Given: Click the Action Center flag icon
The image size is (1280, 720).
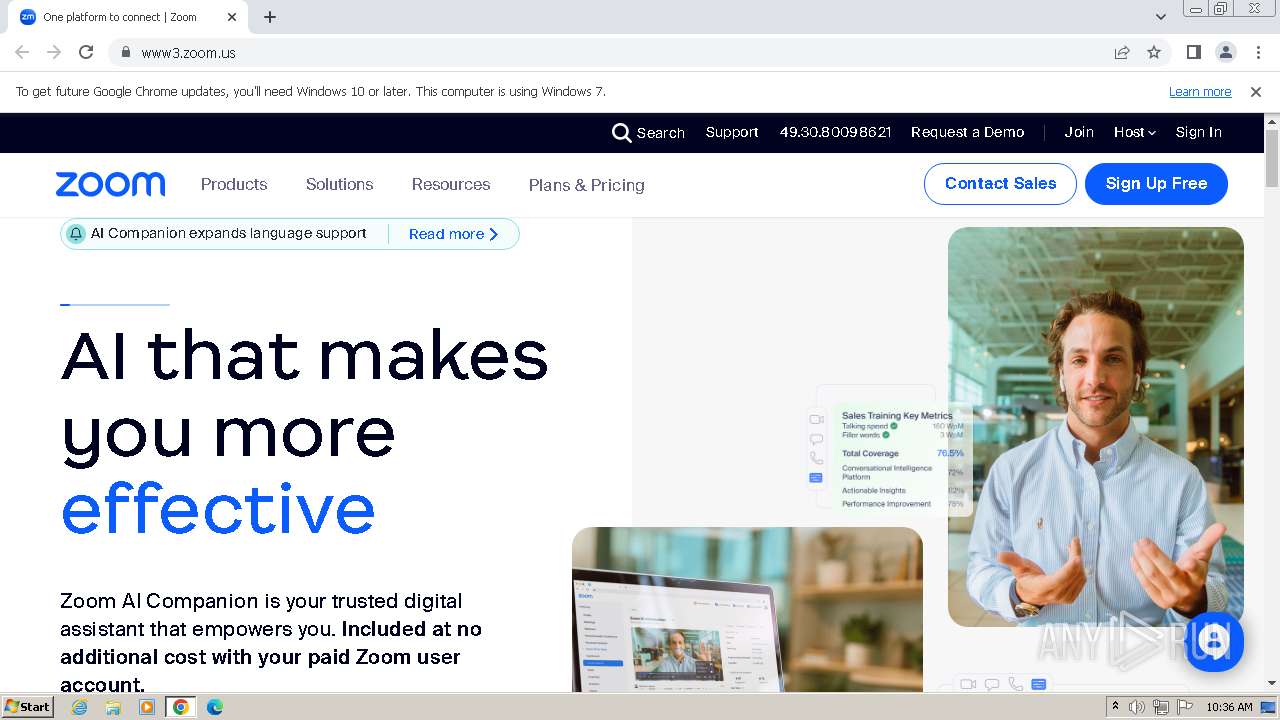Looking at the screenshot, I should tap(1185, 707).
